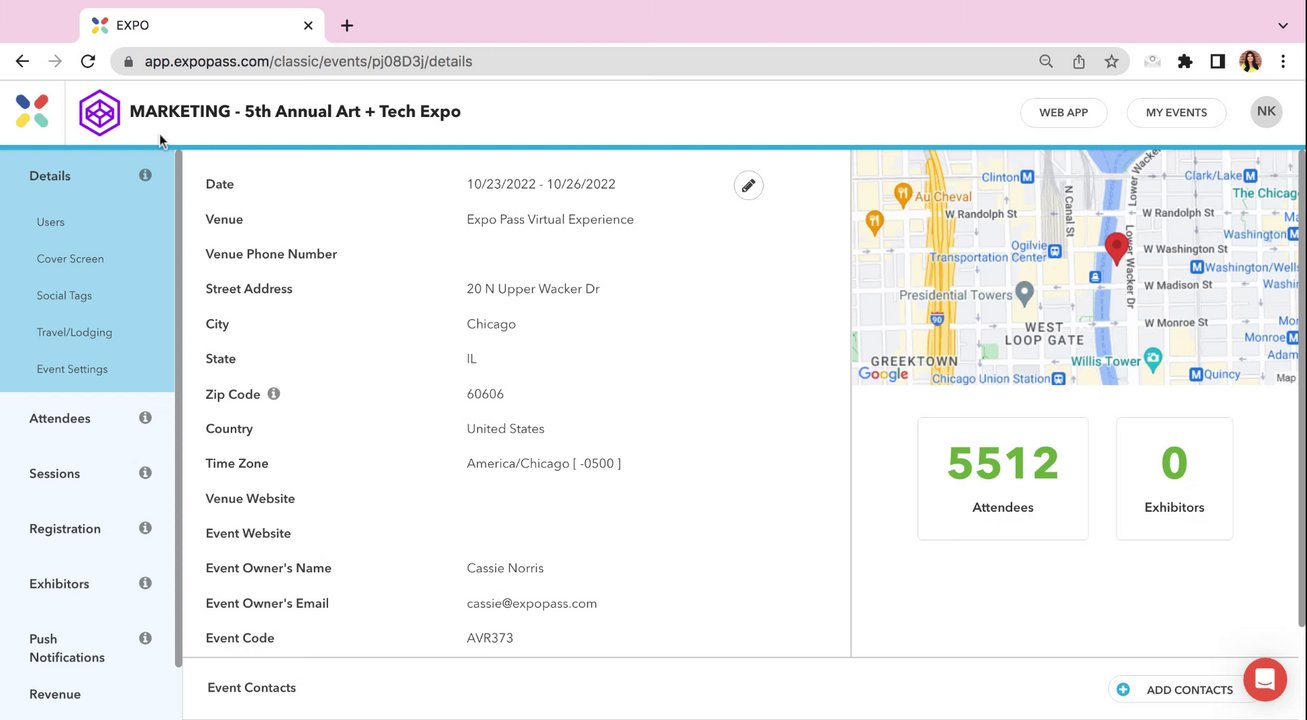
Task: Click the pencil edit icon beside Date
Action: pyautogui.click(x=748, y=185)
